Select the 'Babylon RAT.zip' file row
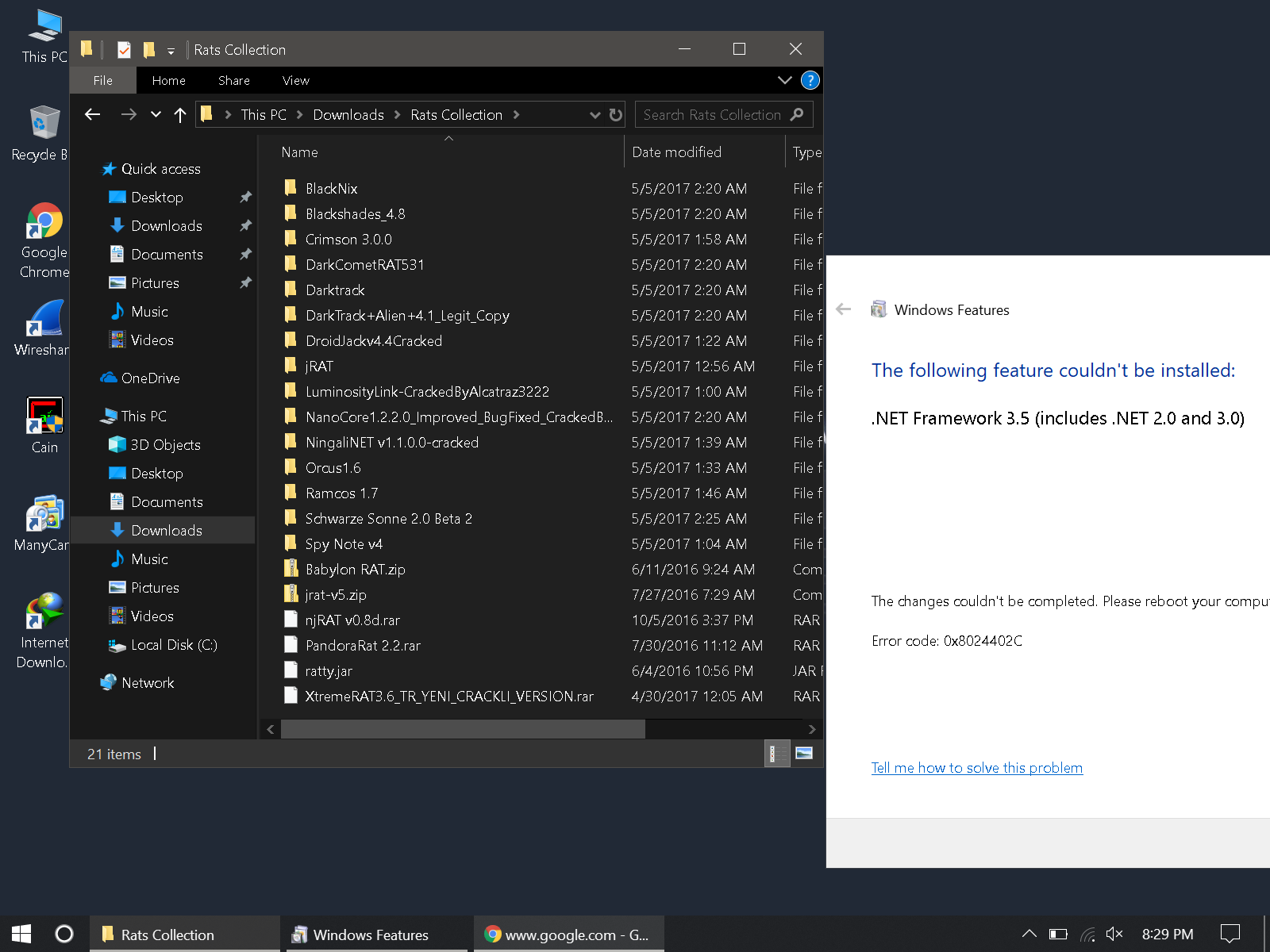 point(548,570)
